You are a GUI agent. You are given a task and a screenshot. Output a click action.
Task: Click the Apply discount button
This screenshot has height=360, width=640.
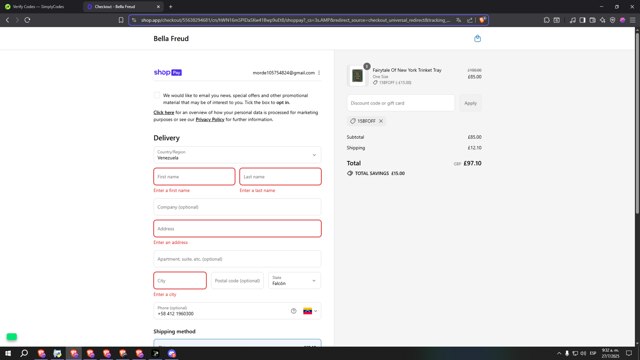point(470,103)
